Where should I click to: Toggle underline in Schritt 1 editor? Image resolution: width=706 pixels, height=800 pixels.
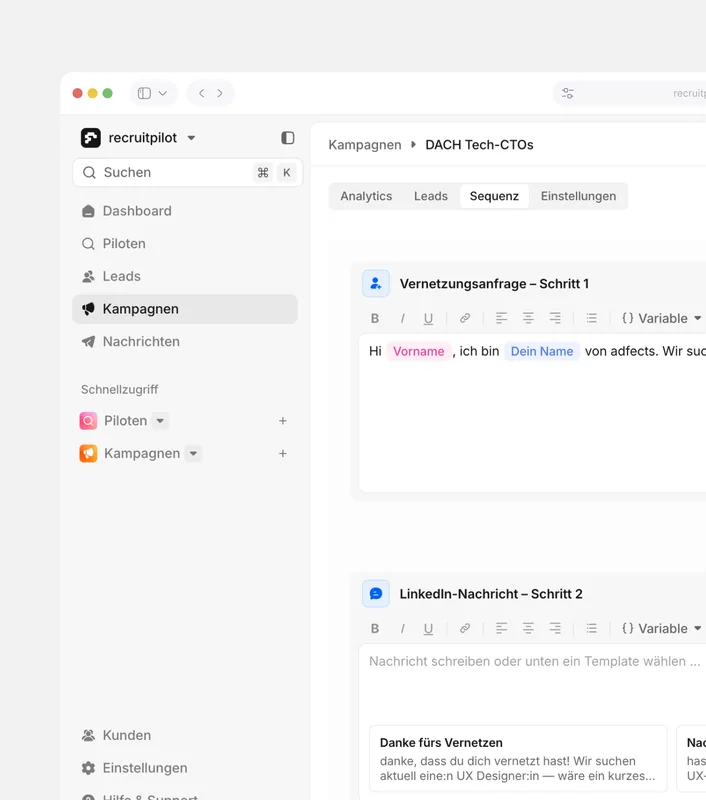click(x=428, y=318)
